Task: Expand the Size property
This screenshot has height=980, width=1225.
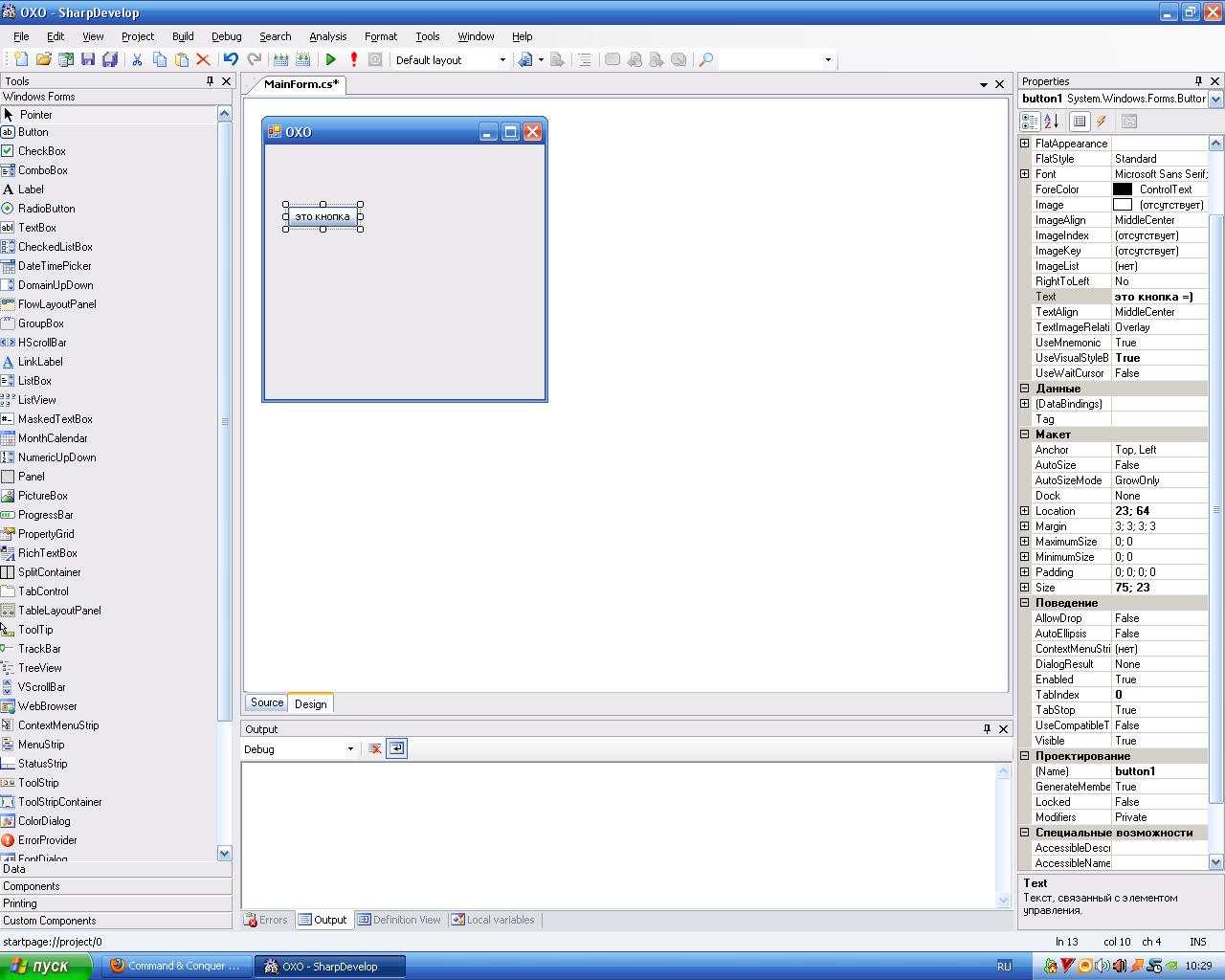Action: (x=1025, y=588)
